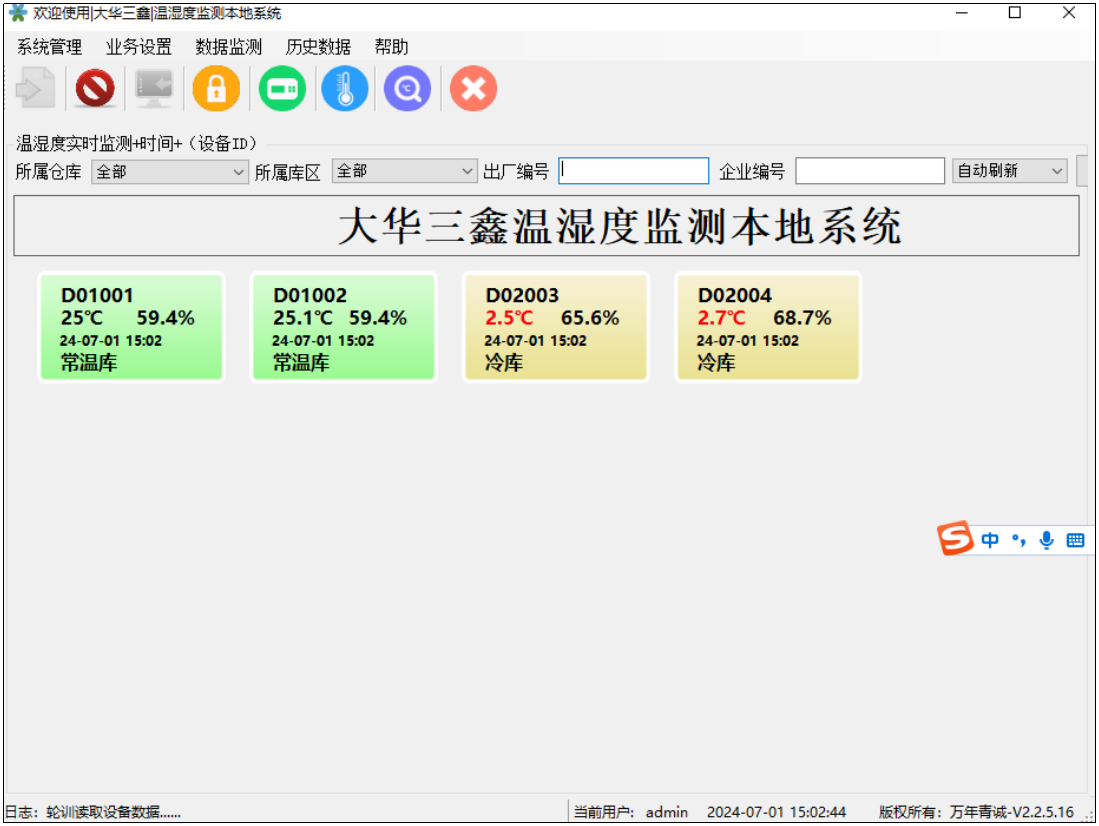
Task: Click the microphone icon on the IME bar
Action: pos(1046,540)
